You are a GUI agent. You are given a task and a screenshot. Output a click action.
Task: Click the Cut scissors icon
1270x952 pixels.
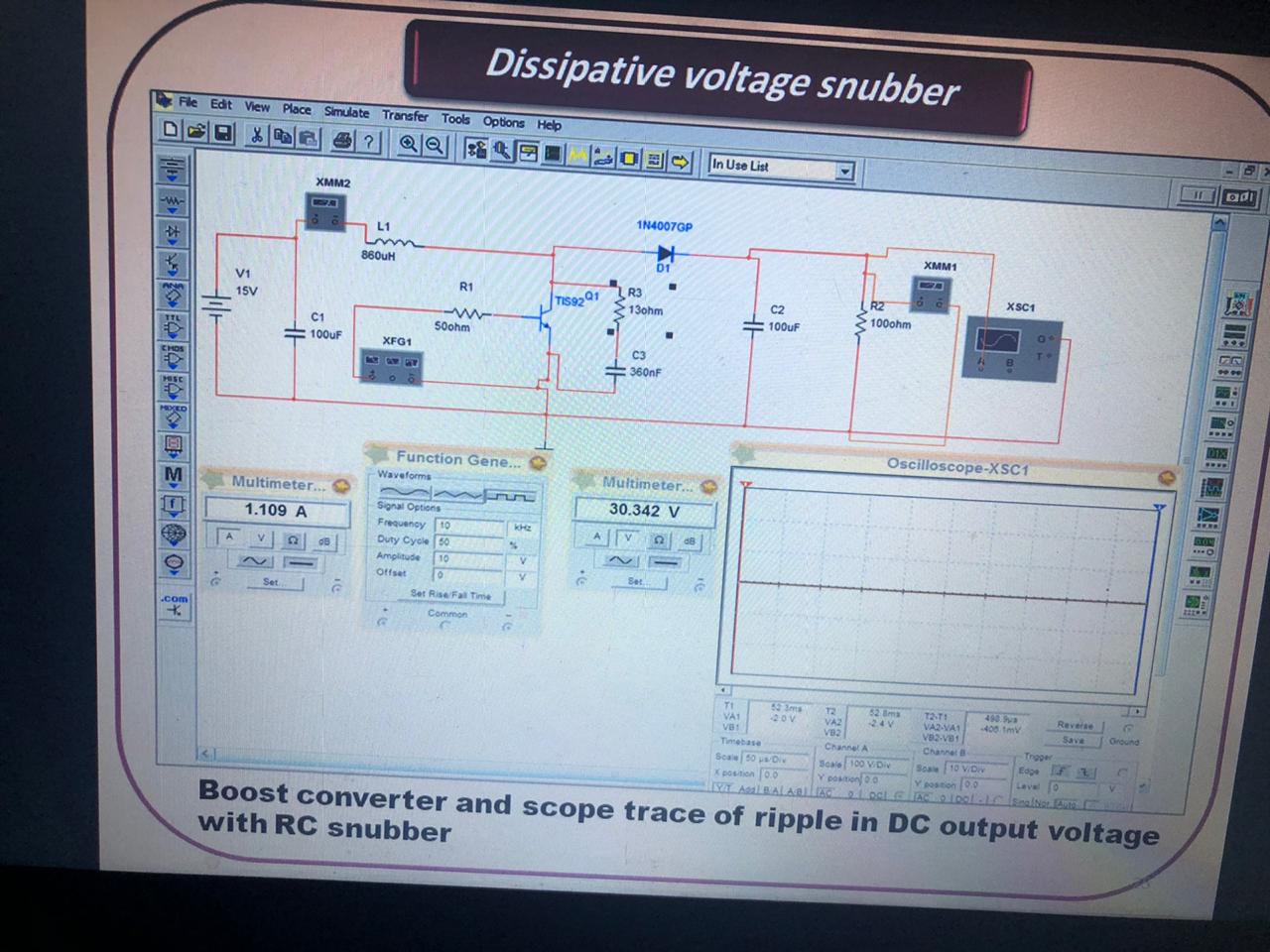click(x=257, y=136)
